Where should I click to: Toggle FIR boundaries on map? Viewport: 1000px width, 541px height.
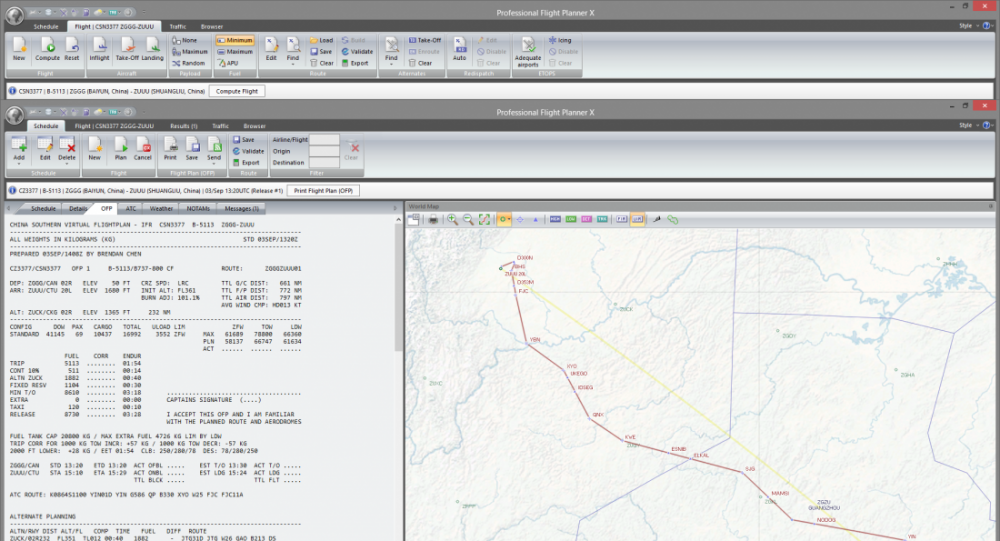point(621,219)
